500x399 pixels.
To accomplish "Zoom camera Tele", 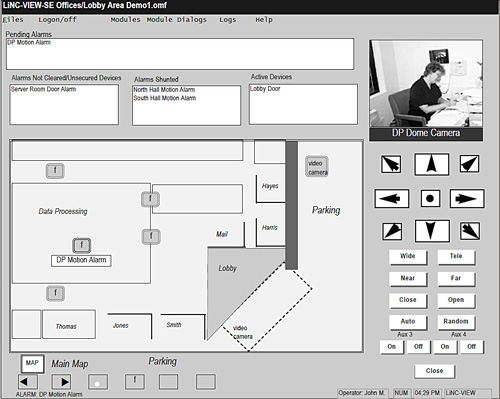I will tap(456, 256).
